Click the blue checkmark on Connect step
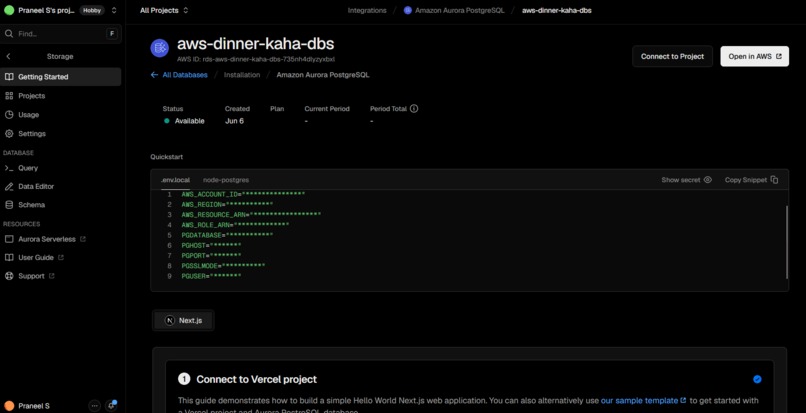The height and width of the screenshot is (413, 806). point(757,379)
